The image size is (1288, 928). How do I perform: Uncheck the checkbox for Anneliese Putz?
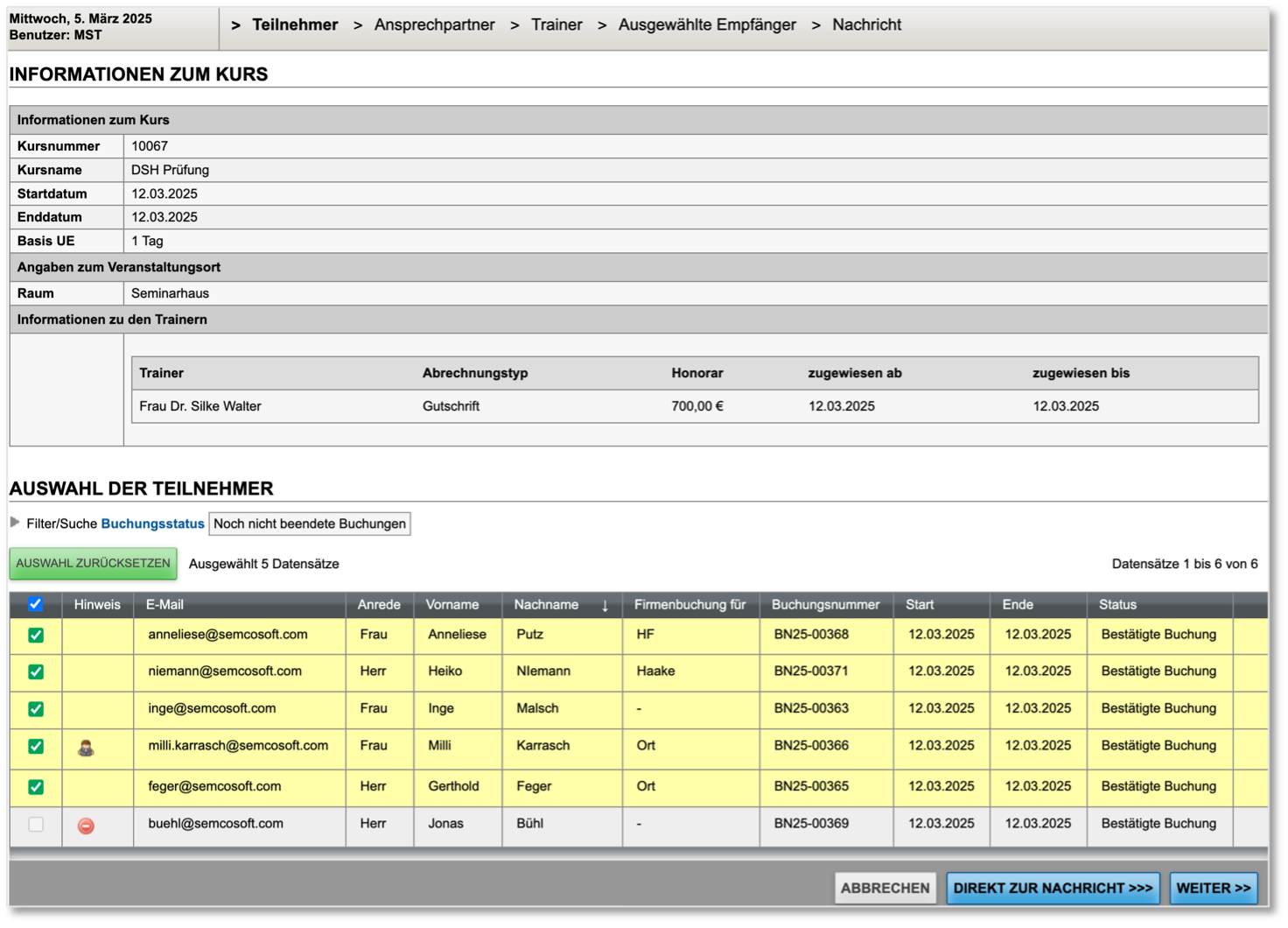[x=36, y=635]
